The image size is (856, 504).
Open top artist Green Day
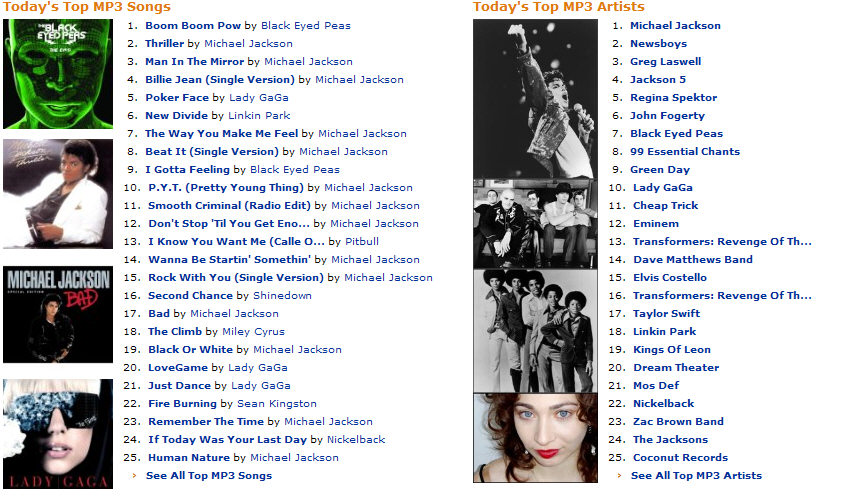(660, 170)
